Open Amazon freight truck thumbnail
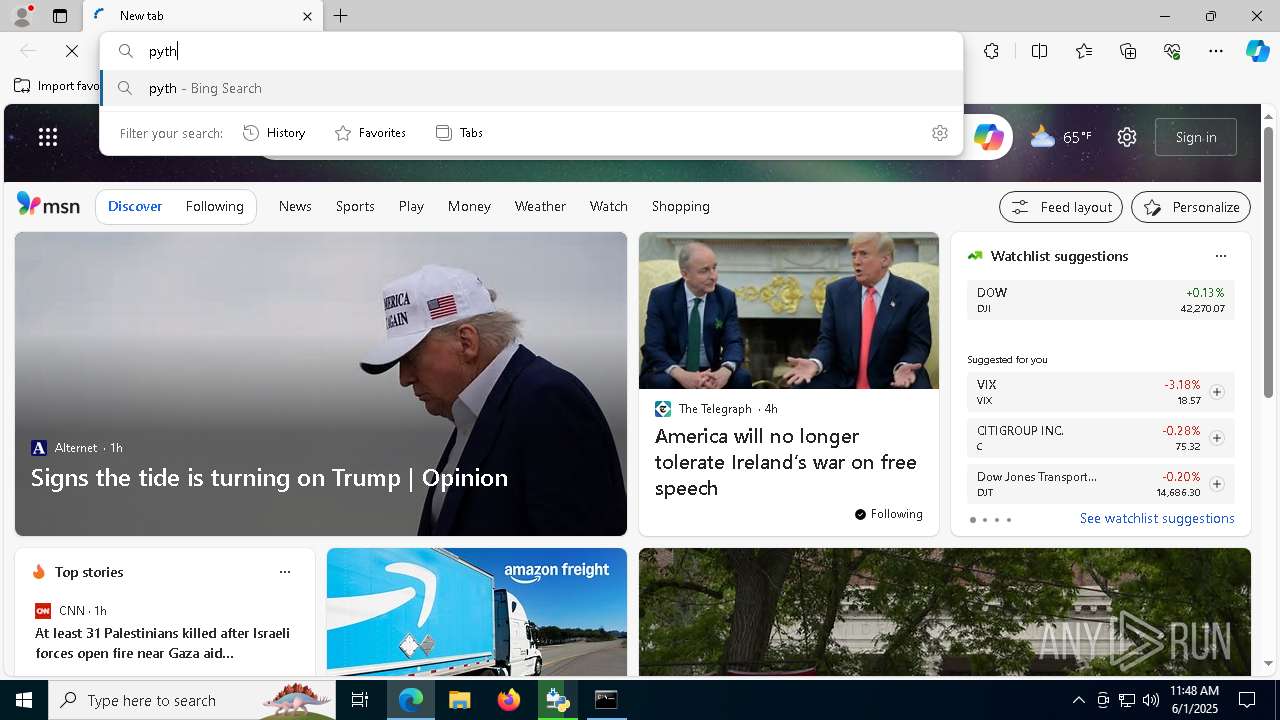This screenshot has height=720, width=1280. (x=477, y=612)
